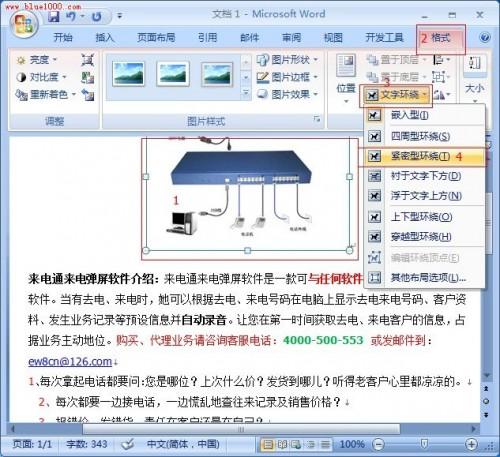The image size is (500, 457).
Task: Click the zoom slider handle
Action: 424,444
